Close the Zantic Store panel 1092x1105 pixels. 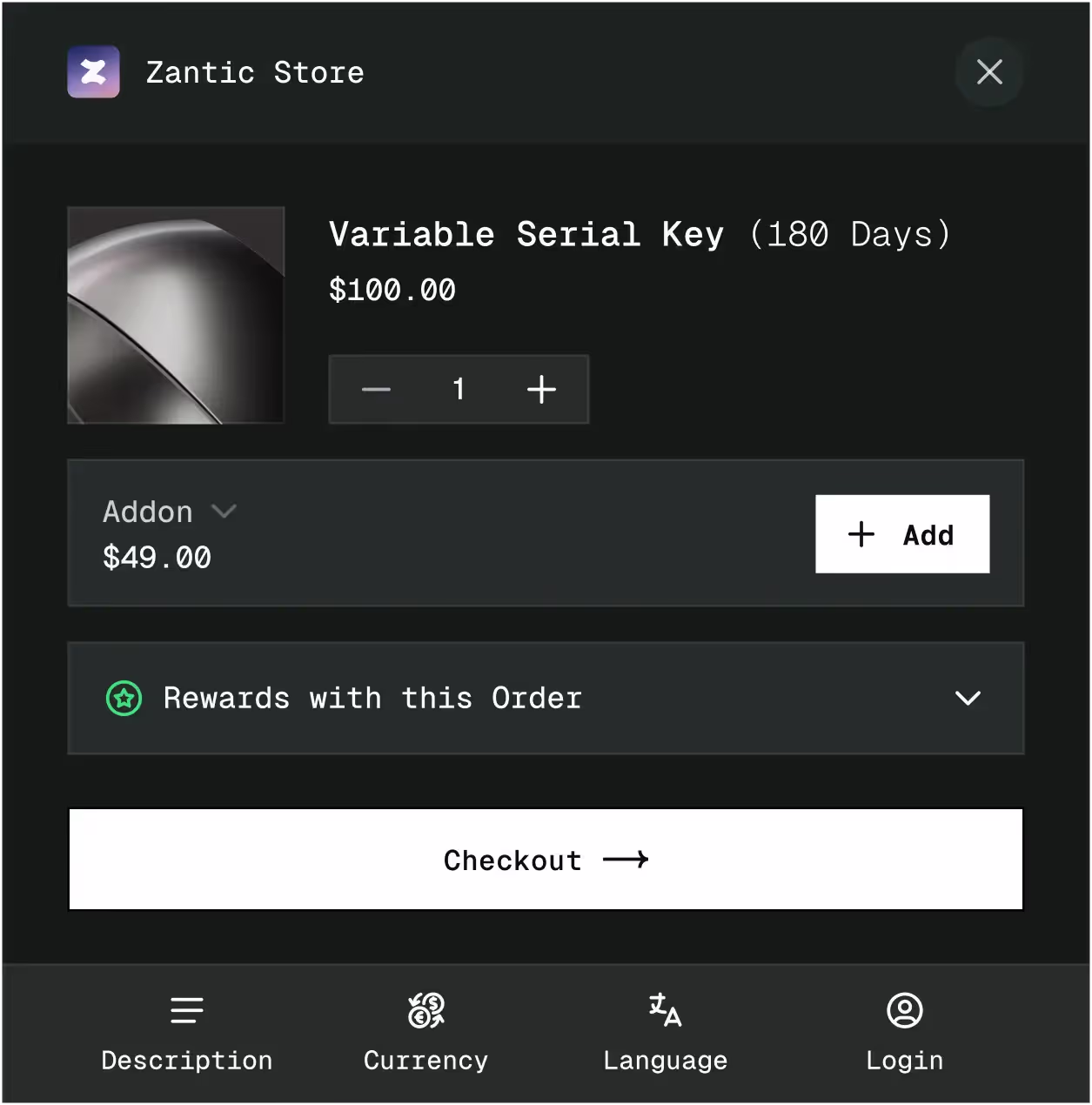[x=989, y=72]
